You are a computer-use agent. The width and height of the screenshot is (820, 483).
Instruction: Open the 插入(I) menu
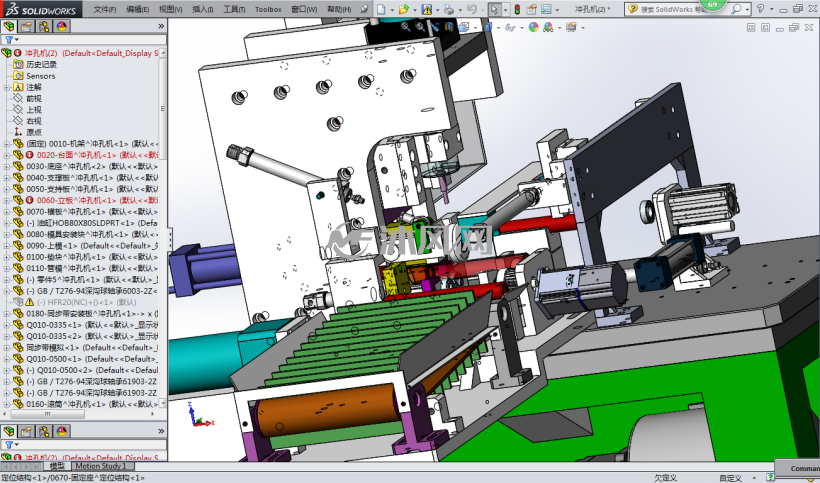pos(202,9)
